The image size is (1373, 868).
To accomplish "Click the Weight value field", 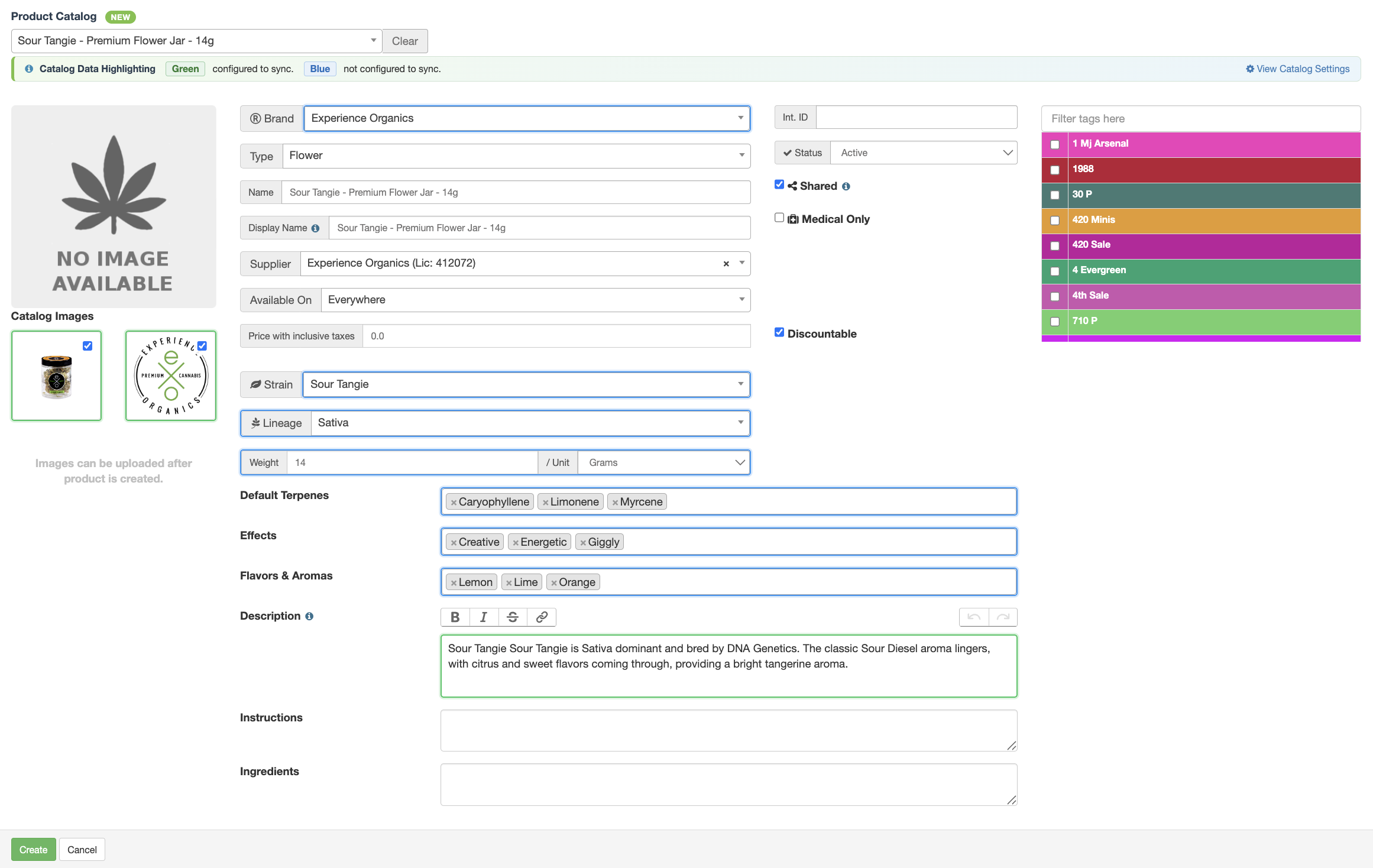I will 412,462.
